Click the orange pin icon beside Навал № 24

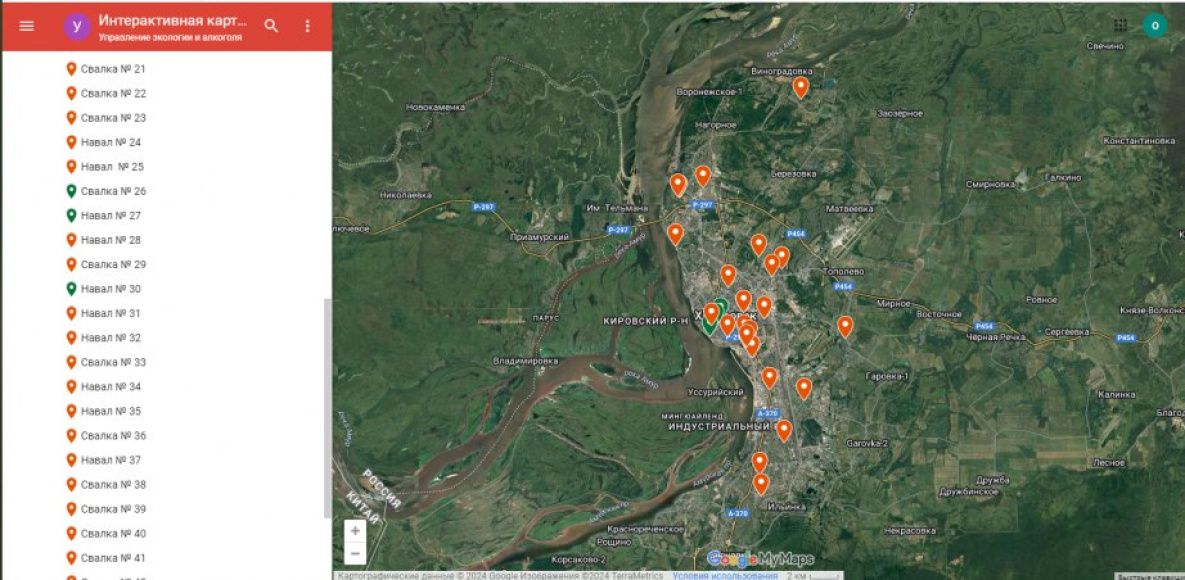[x=71, y=142]
